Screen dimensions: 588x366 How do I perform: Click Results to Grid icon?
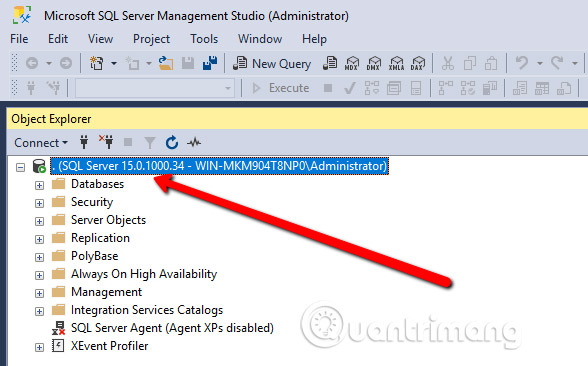(x=542, y=88)
